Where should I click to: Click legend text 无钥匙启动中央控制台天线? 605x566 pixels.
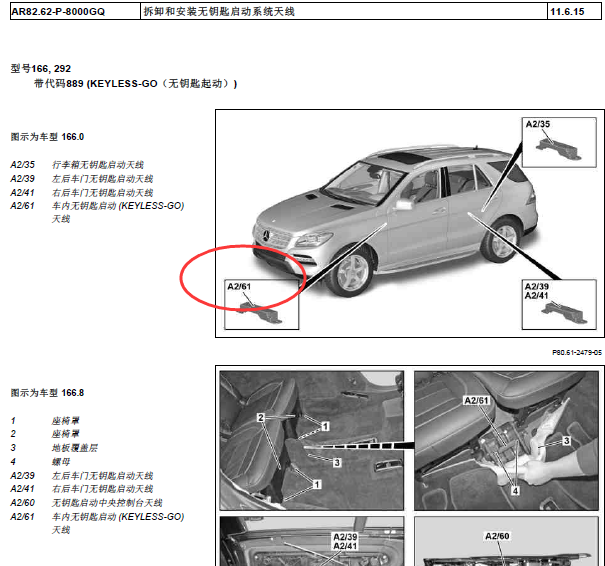pos(107,503)
